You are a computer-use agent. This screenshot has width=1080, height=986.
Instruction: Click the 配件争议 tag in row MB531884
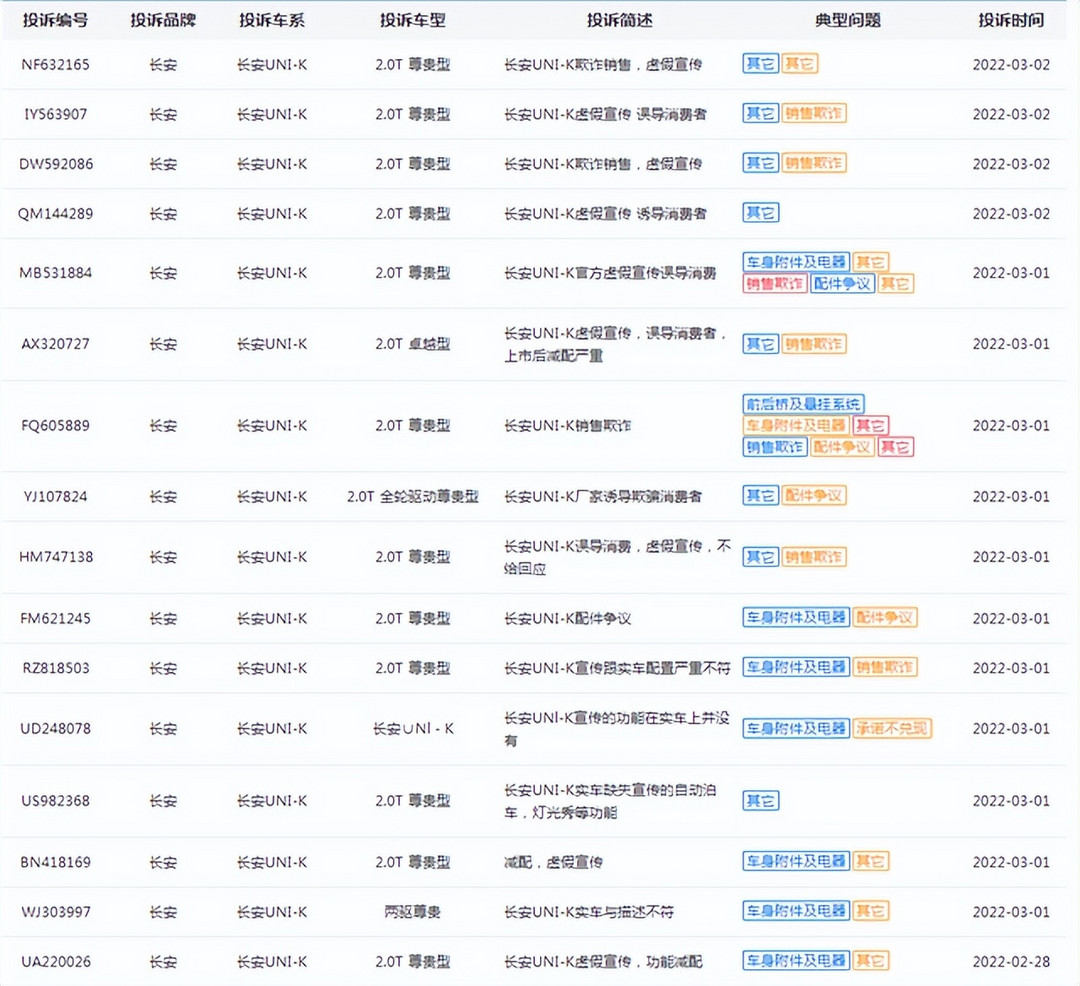pyautogui.click(x=842, y=283)
